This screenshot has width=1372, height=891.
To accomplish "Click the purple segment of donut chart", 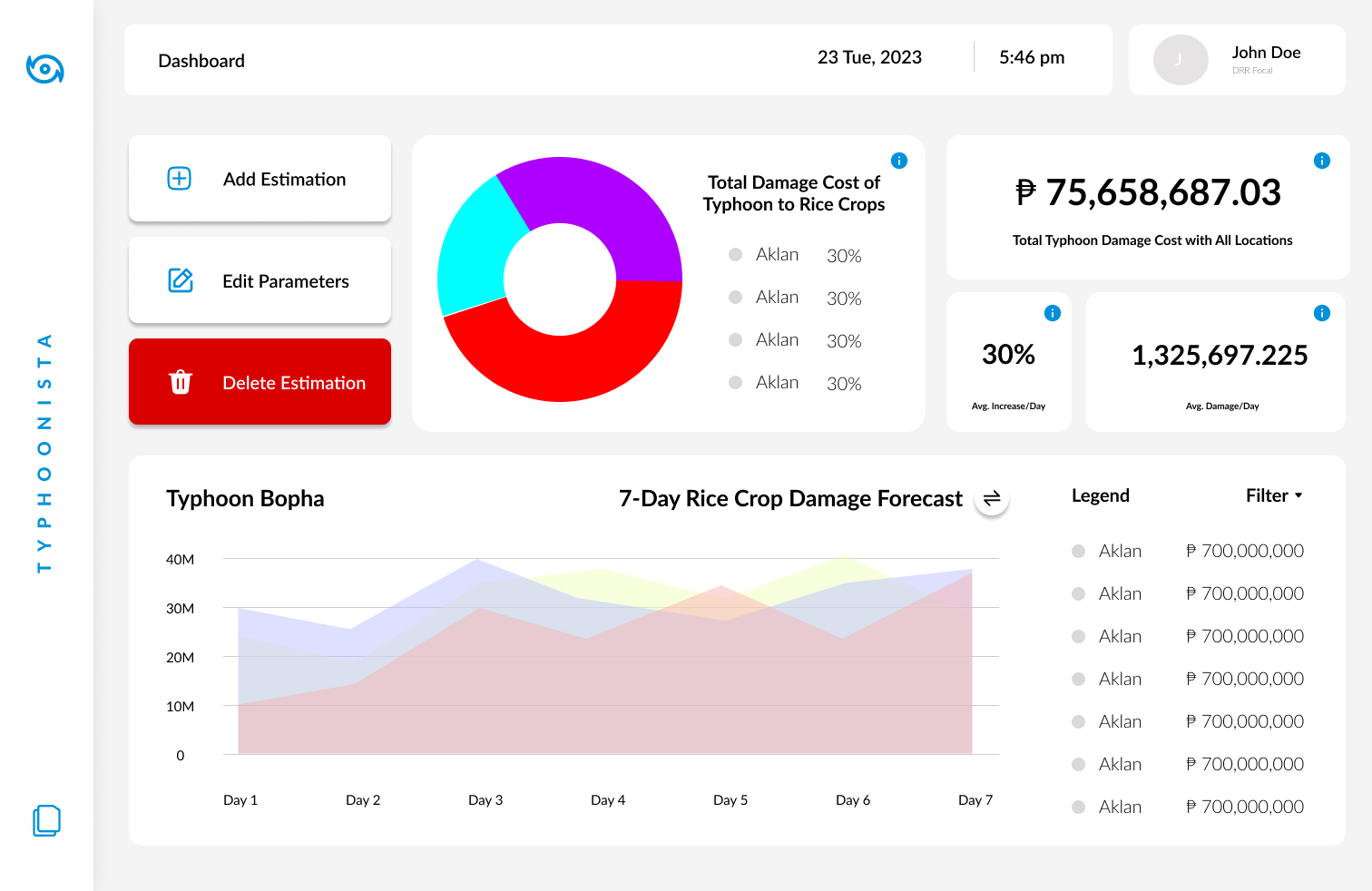I will [599, 209].
